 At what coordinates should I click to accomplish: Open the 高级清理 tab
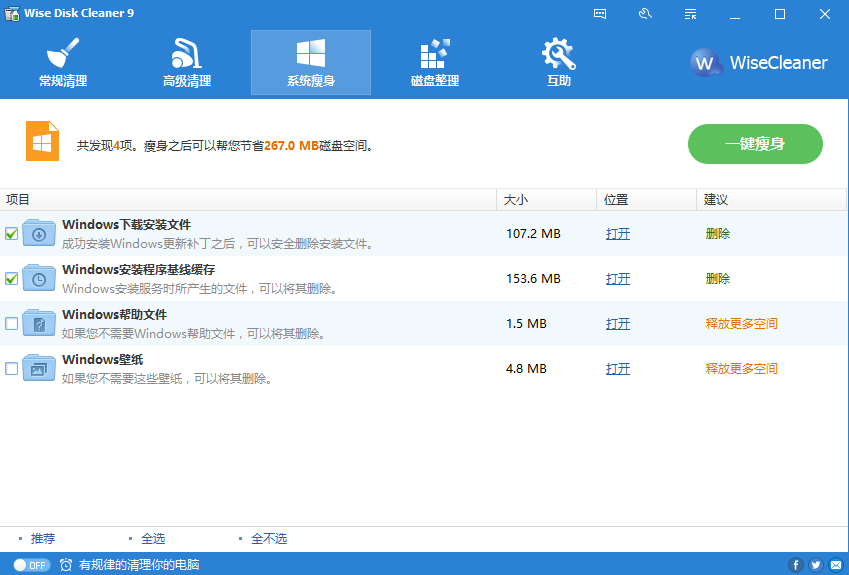click(x=187, y=62)
